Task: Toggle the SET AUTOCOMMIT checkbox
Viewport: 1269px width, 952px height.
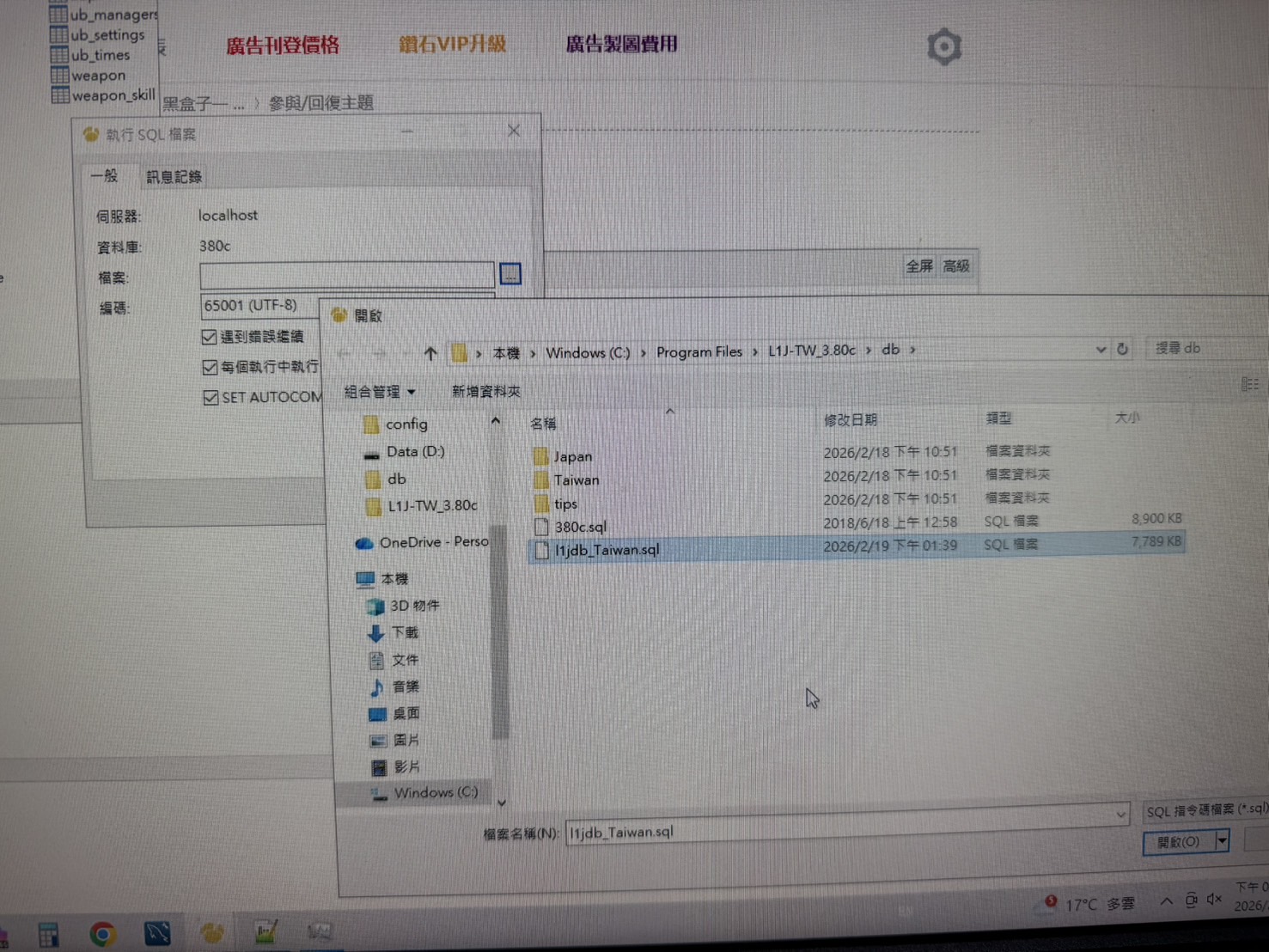Action: (x=210, y=397)
